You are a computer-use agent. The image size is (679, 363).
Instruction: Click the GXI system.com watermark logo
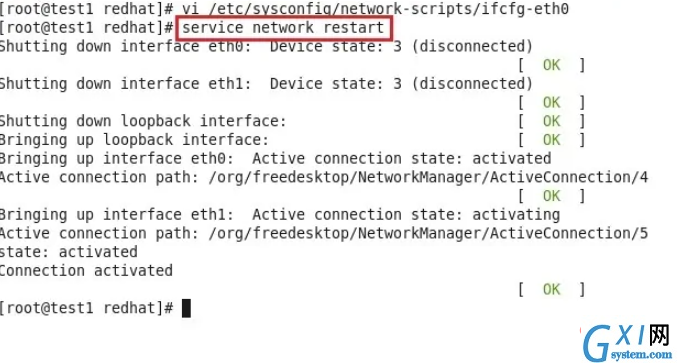[x=627, y=342]
